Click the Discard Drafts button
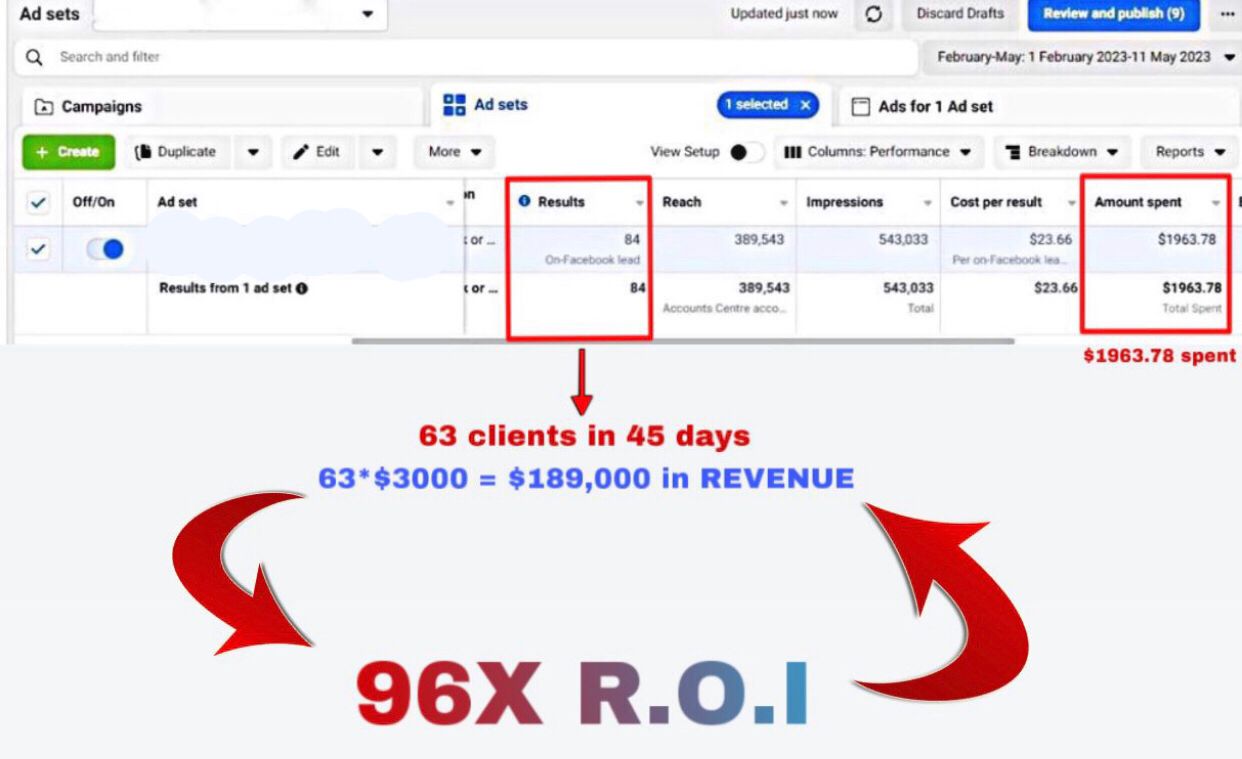The width and height of the screenshot is (1242, 759). point(960,14)
